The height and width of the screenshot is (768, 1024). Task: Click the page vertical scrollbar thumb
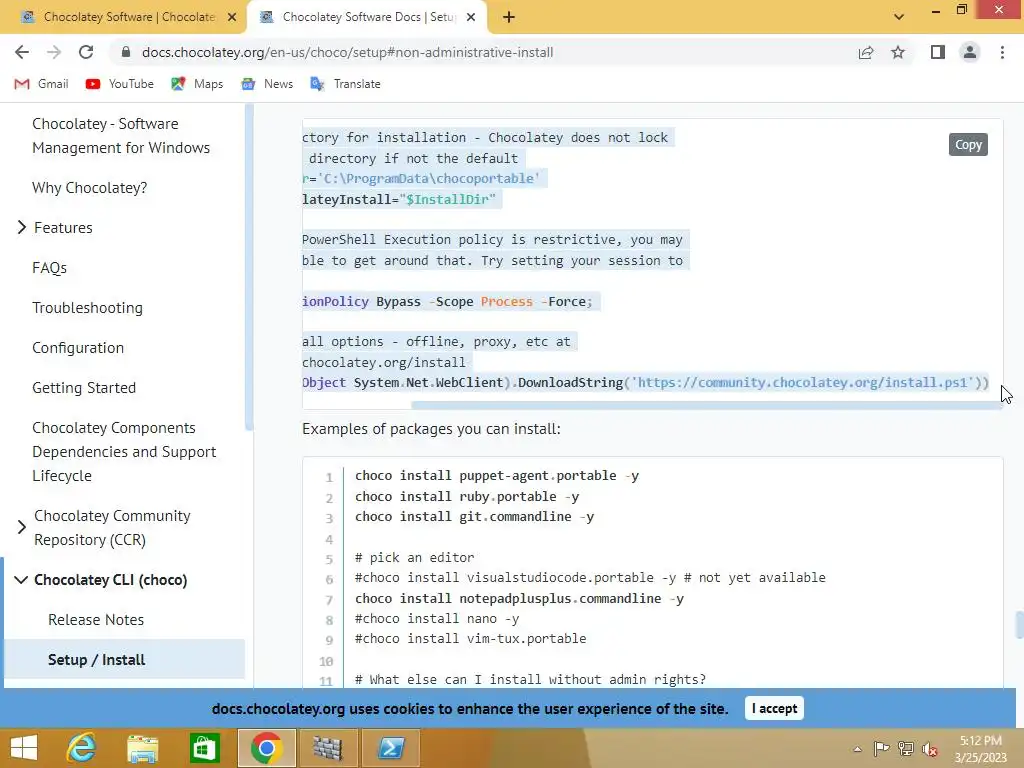pyautogui.click(x=1019, y=625)
